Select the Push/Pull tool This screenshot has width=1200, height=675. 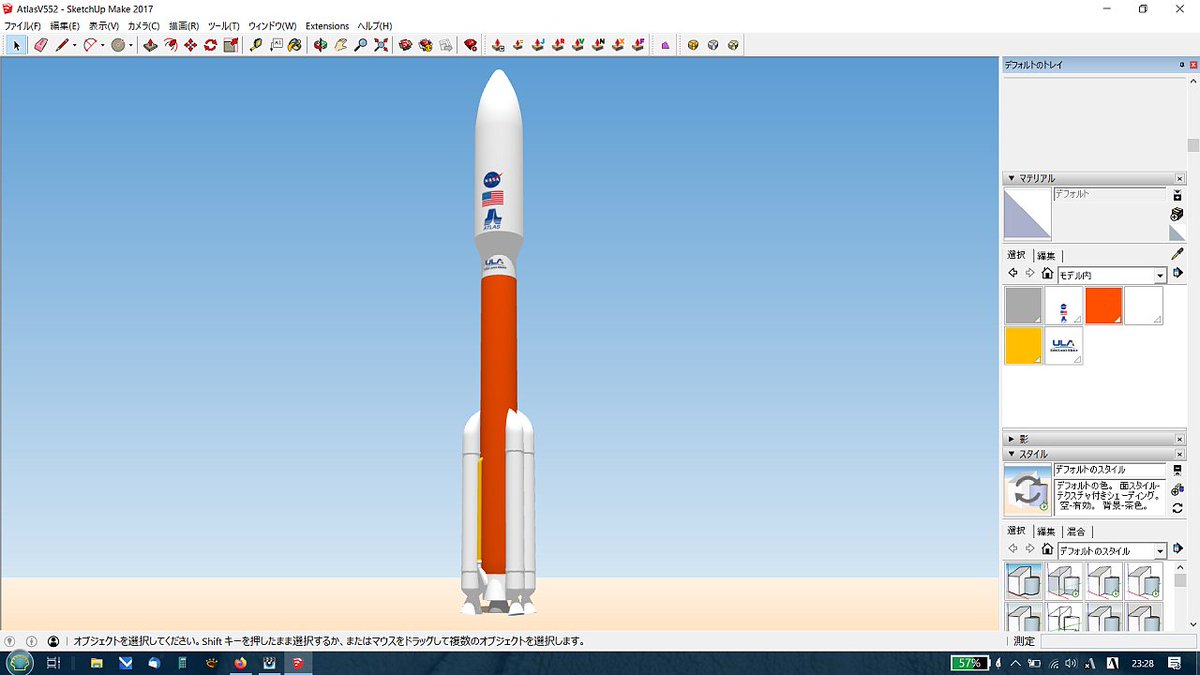[151, 45]
